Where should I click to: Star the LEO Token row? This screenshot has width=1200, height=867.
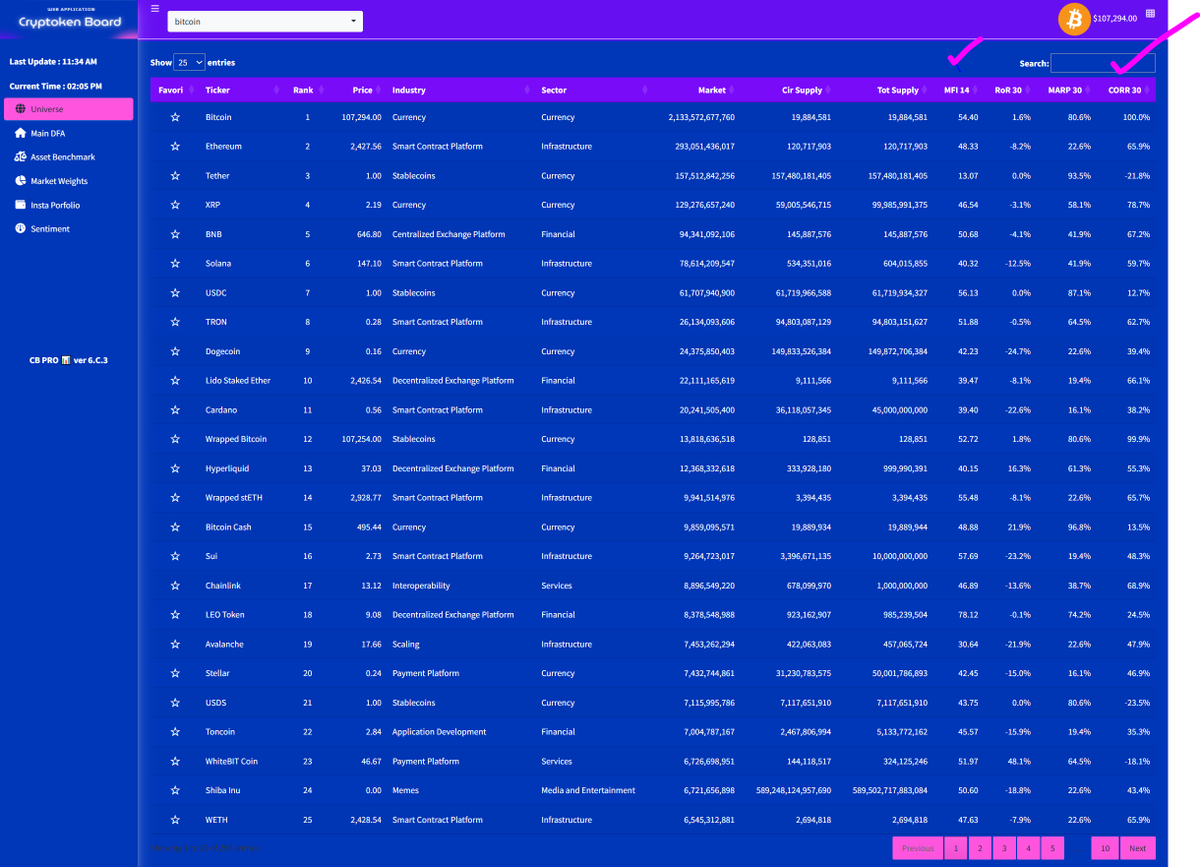[175, 615]
